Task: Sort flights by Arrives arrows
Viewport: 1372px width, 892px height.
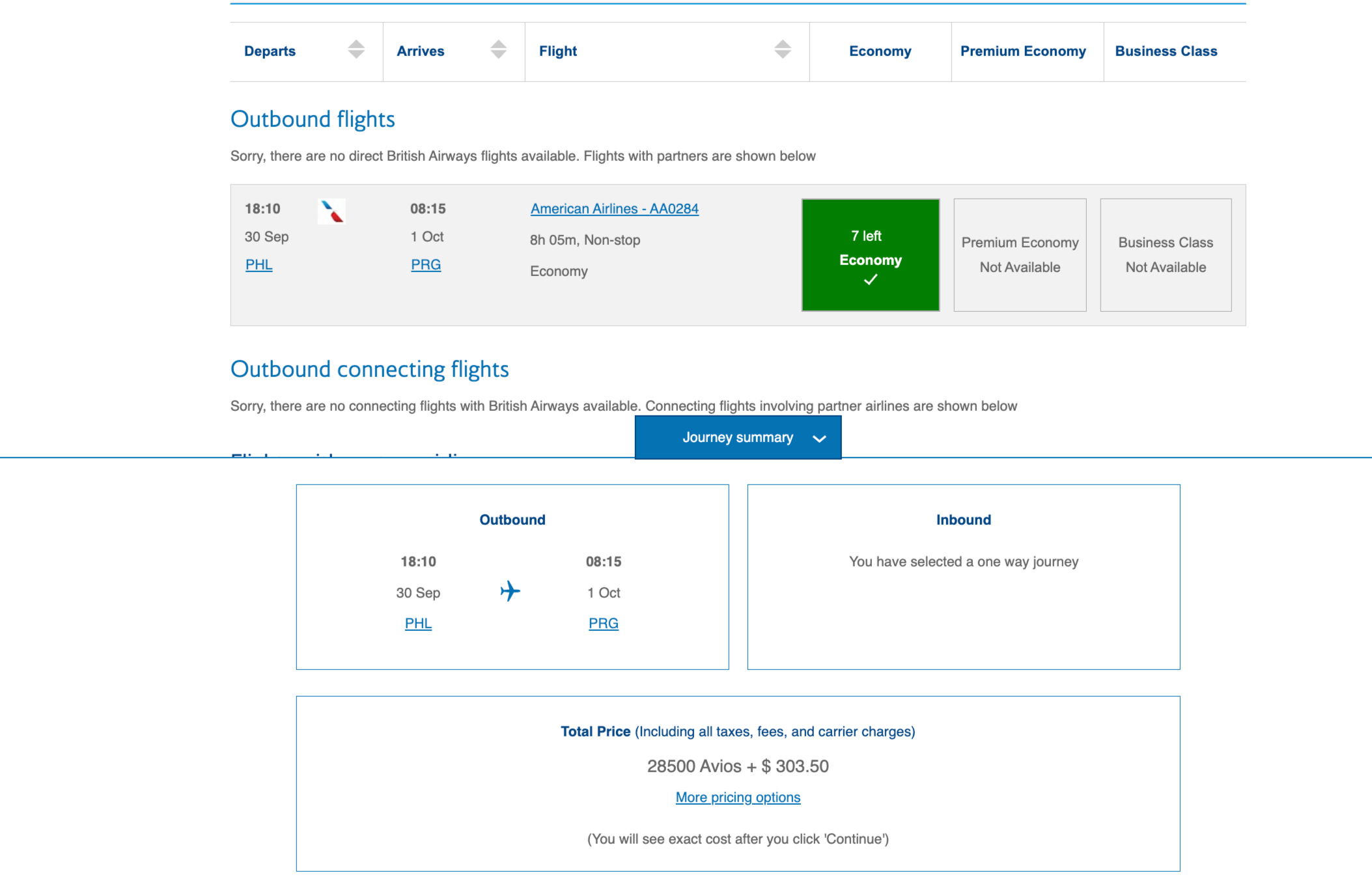Action: point(498,49)
